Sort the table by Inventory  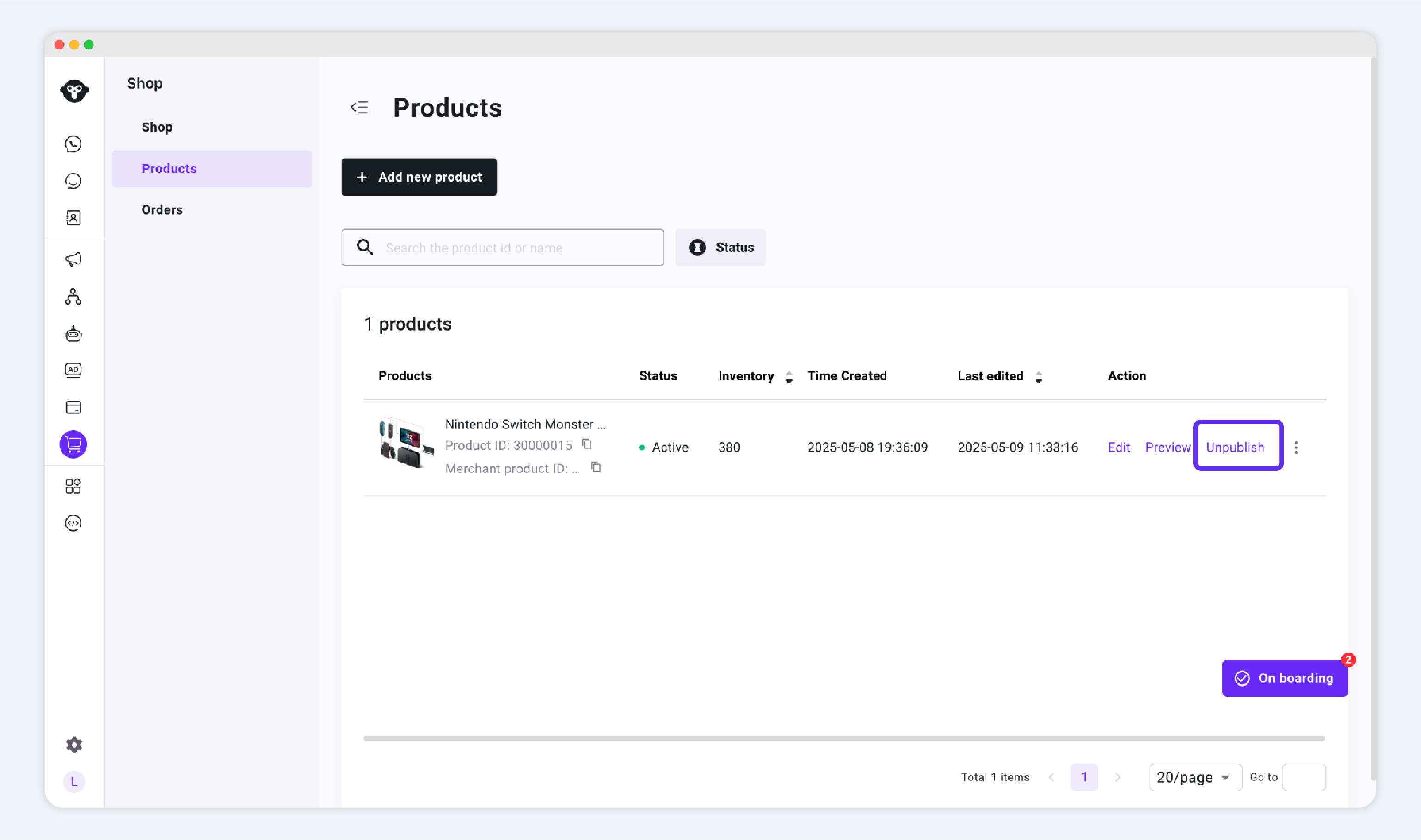coord(788,376)
